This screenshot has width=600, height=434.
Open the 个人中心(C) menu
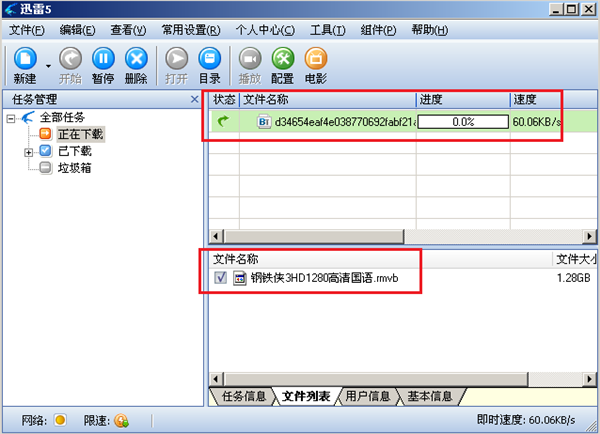point(265,30)
